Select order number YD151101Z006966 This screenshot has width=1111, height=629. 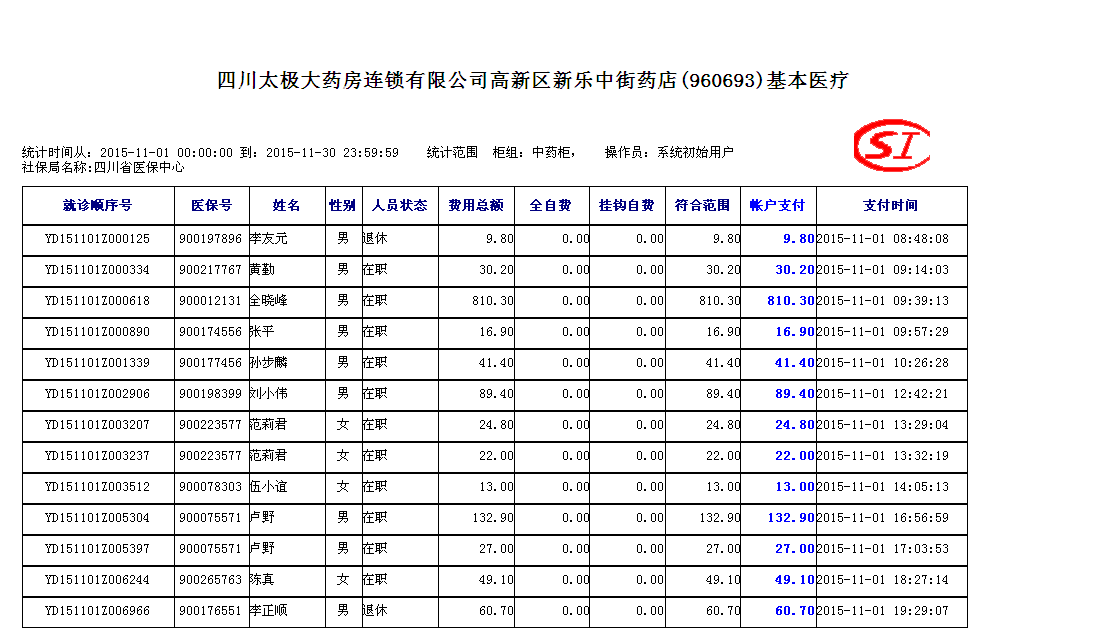tap(98, 611)
